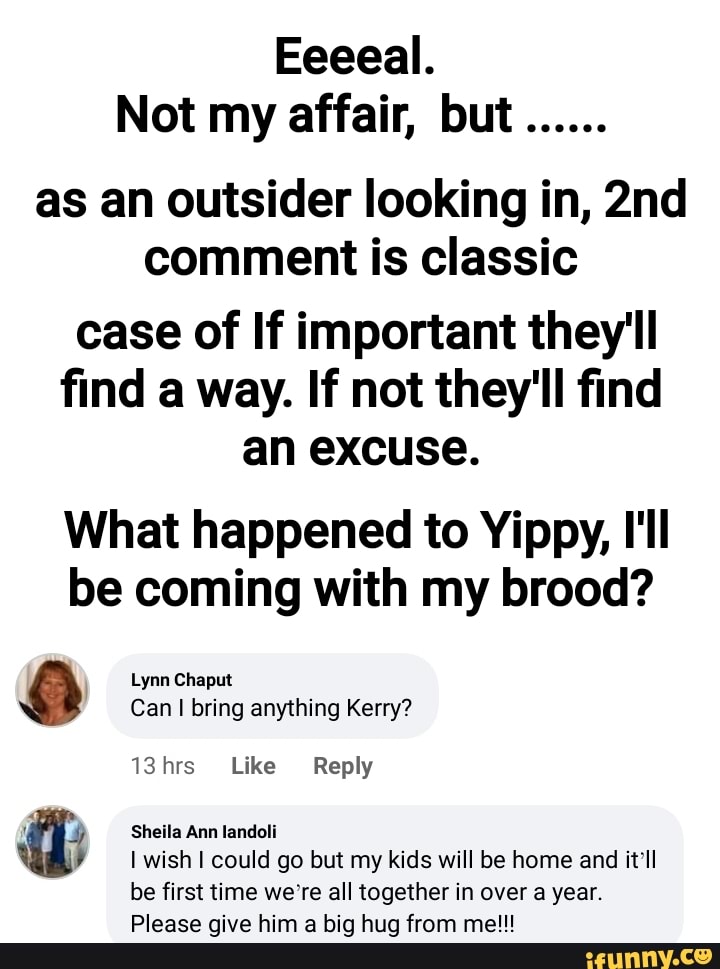The height and width of the screenshot is (969, 720).
Task: Open Sheila Ann Iandoli's name link
Action: 203,831
